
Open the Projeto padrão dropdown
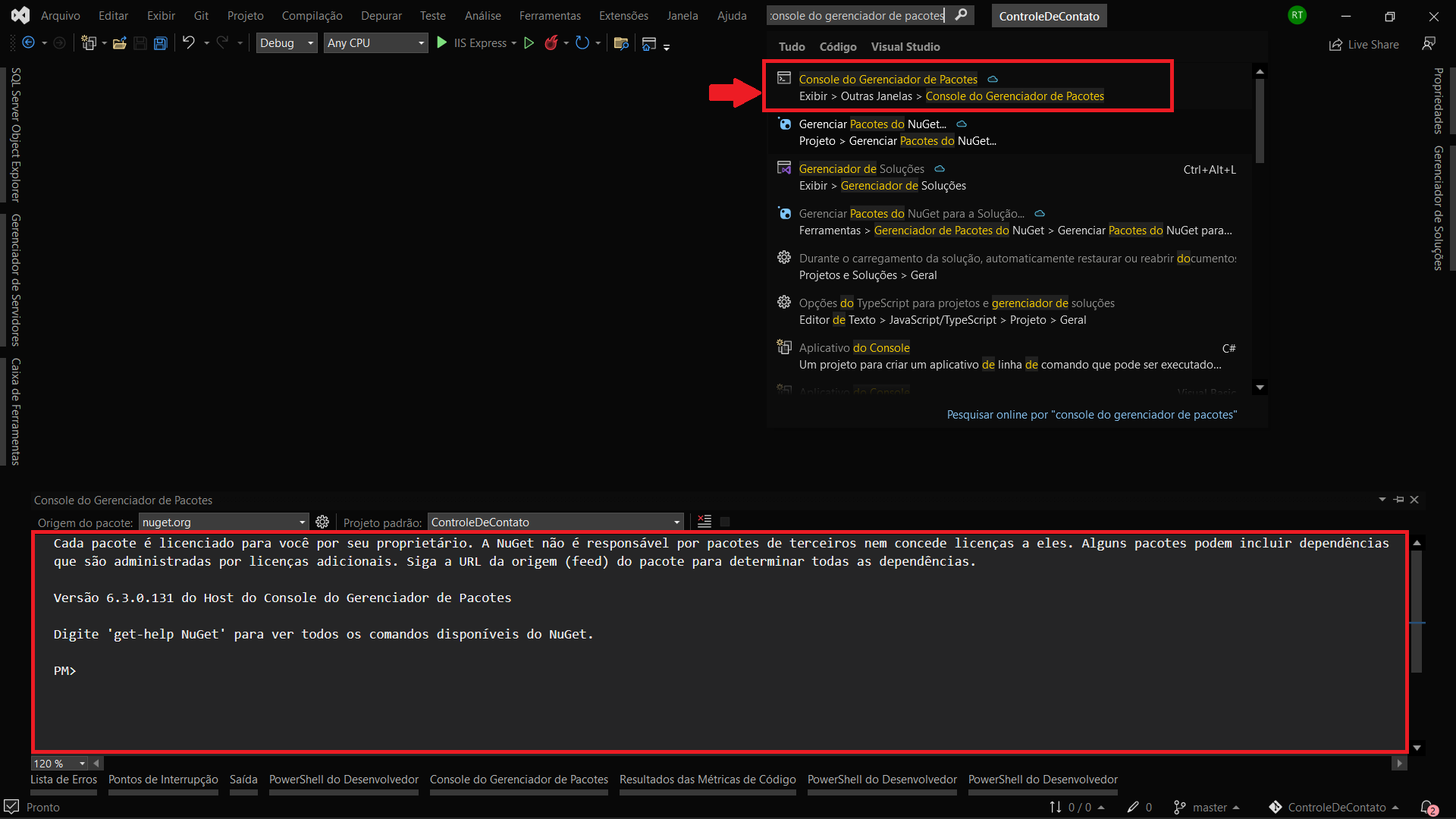[674, 522]
